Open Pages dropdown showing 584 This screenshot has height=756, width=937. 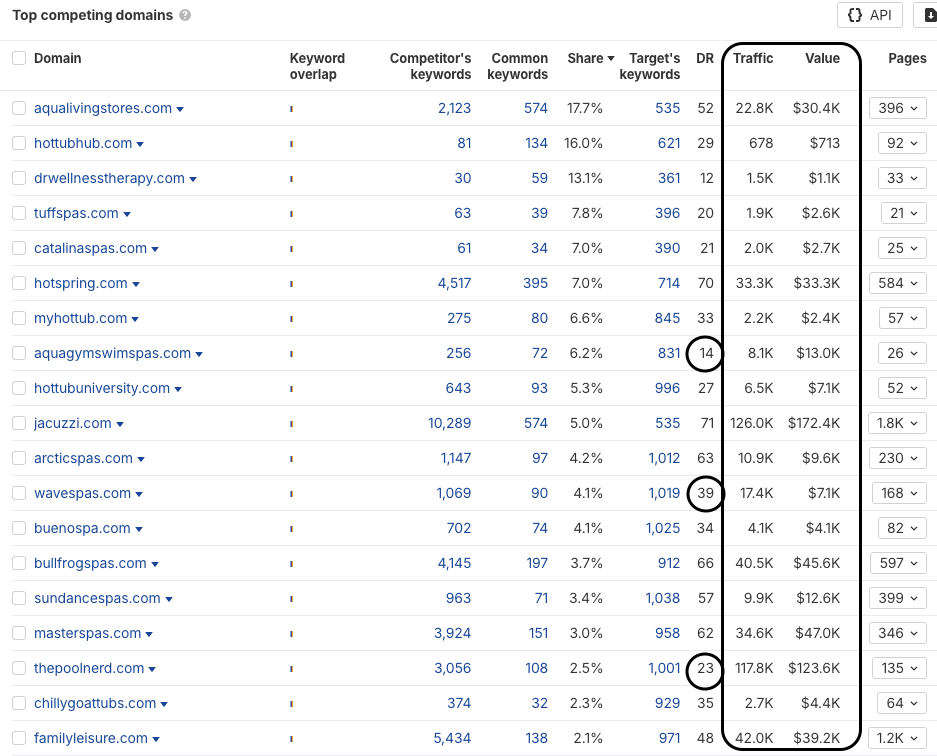click(898, 283)
